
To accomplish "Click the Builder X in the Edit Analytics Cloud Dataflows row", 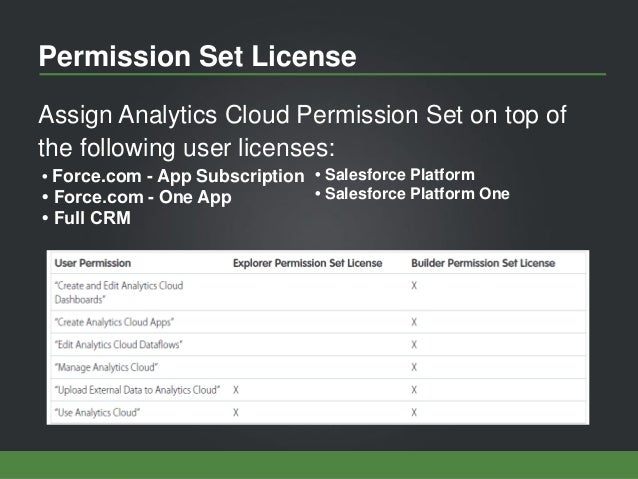I will [414, 345].
